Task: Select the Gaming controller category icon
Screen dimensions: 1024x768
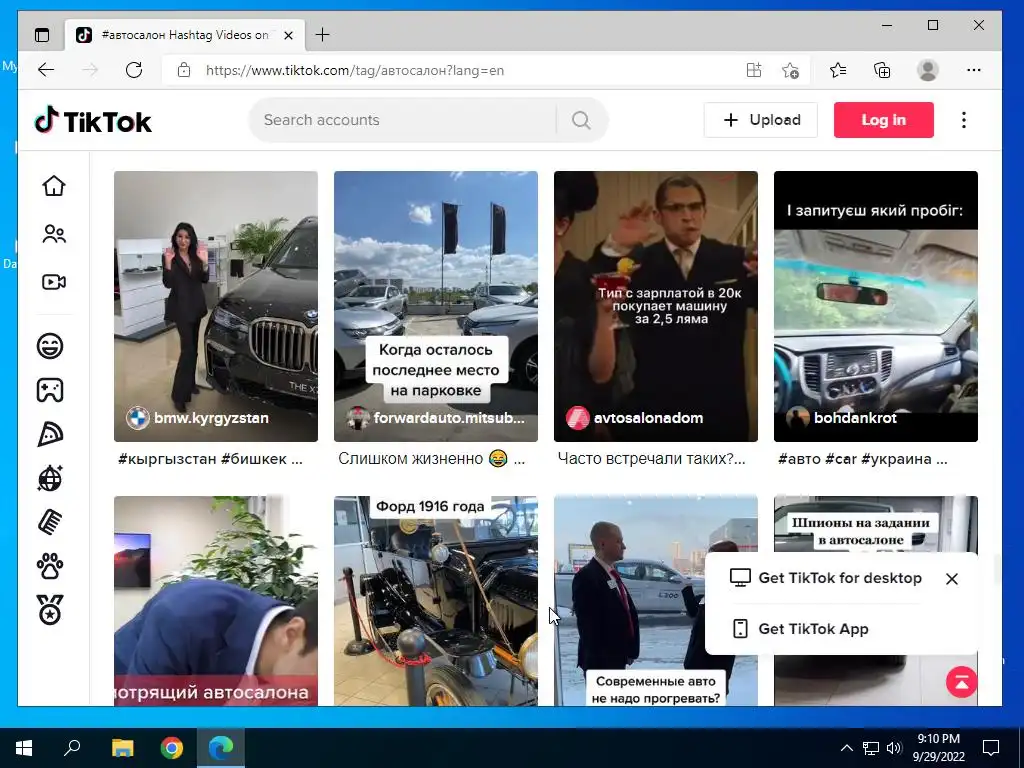Action: 50,390
